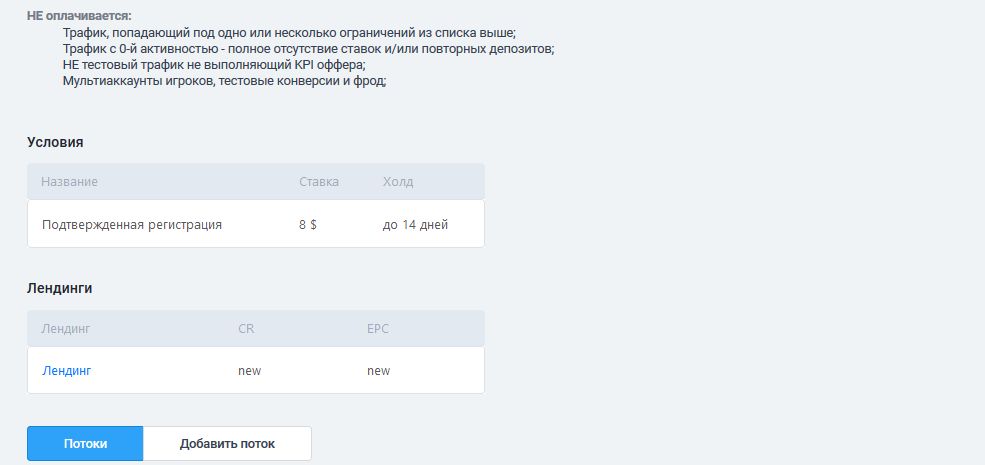985x465 pixels.
Task: Click the Добавить поток button
Action: 227,443
